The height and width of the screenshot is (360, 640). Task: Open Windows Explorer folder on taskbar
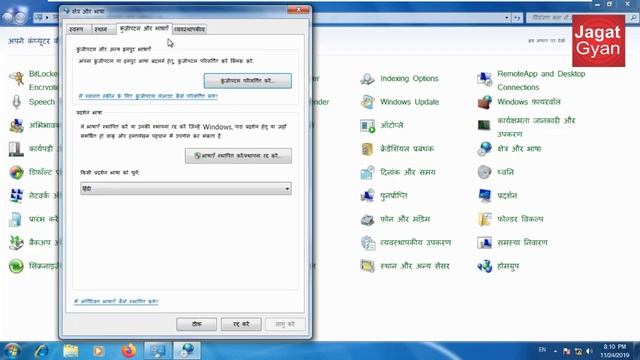tap(71, 351)
